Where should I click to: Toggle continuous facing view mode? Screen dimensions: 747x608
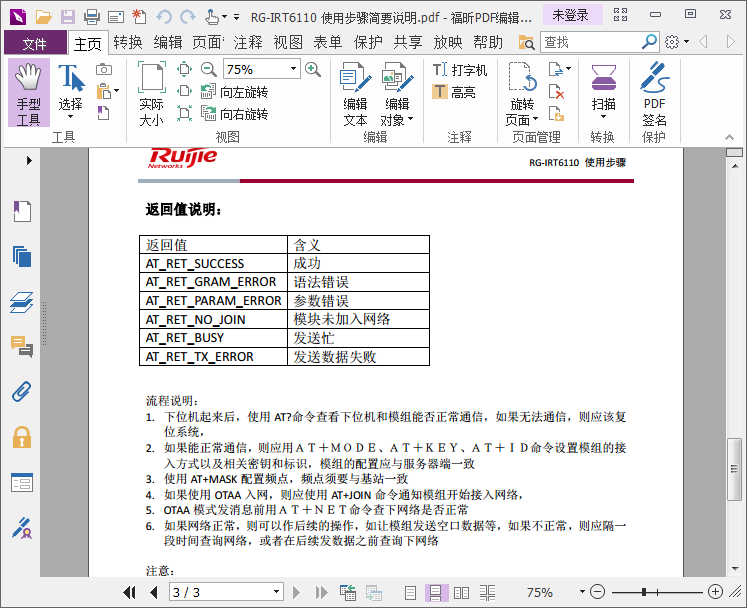487,592
